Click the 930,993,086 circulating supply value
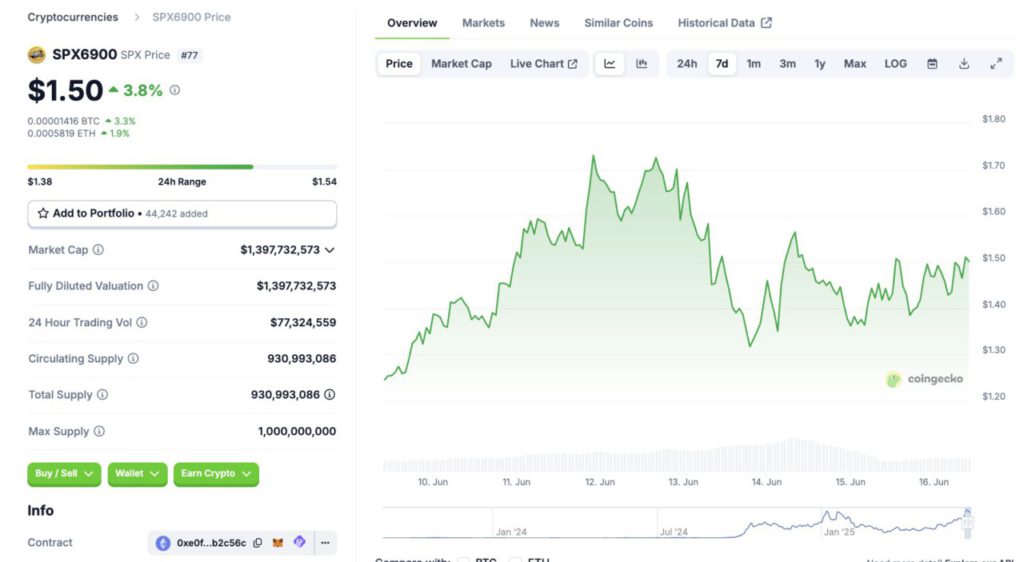 [x=302, y=358]
